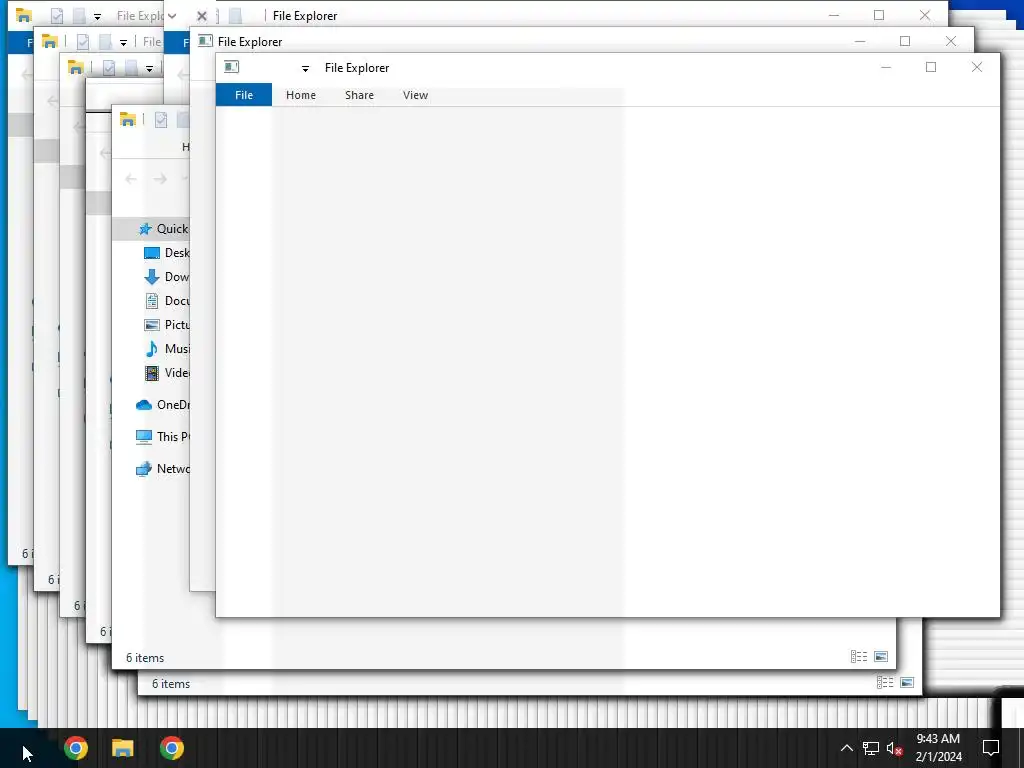
Task: Open the network tray icon
Action: pyautogui.click(x=871, y=748)
